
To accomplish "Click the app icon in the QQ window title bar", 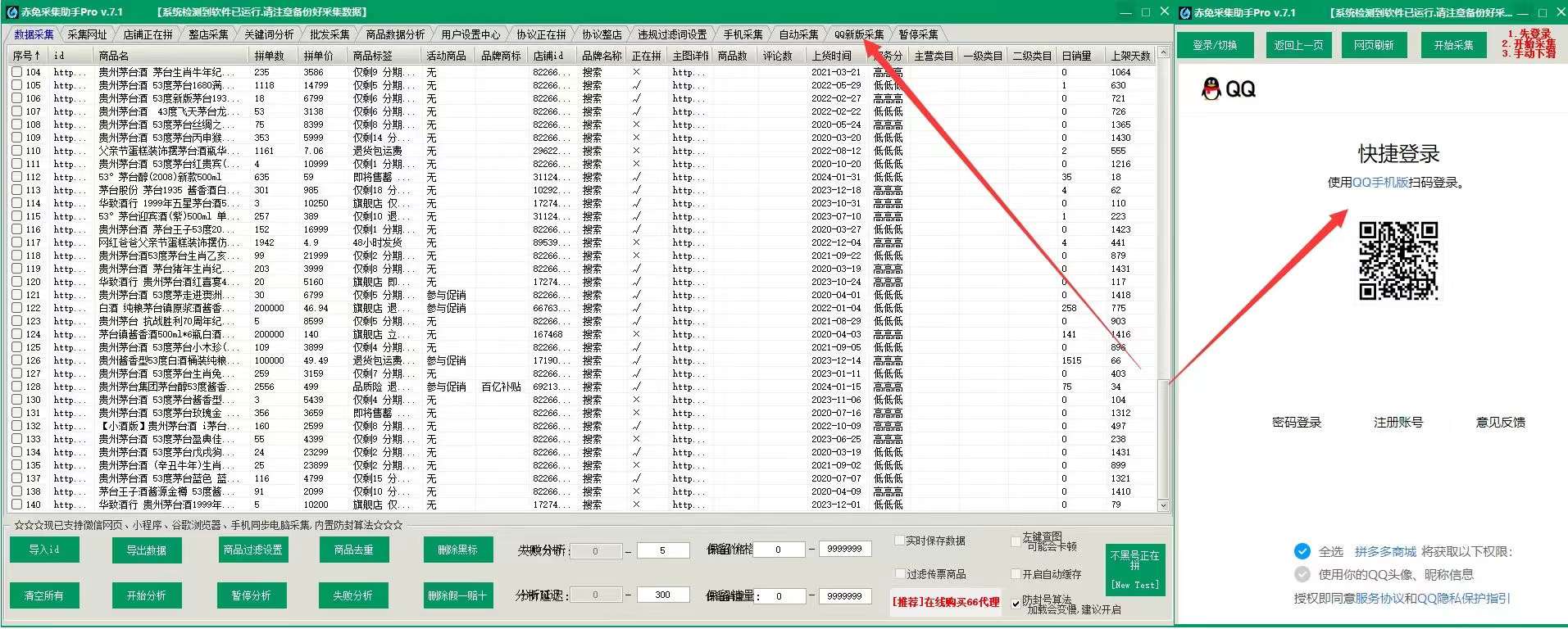I will pos(1184,11).
